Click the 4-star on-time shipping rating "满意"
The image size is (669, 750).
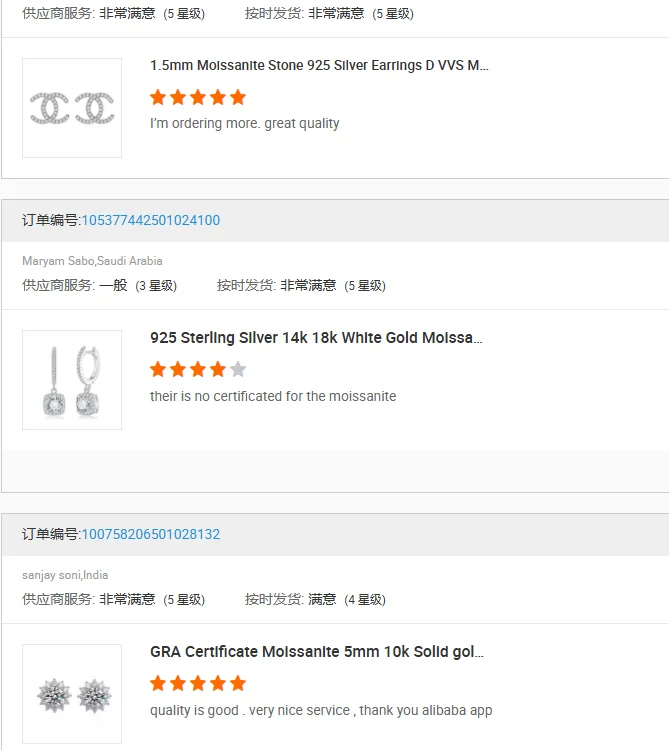(x=322, y=599)
